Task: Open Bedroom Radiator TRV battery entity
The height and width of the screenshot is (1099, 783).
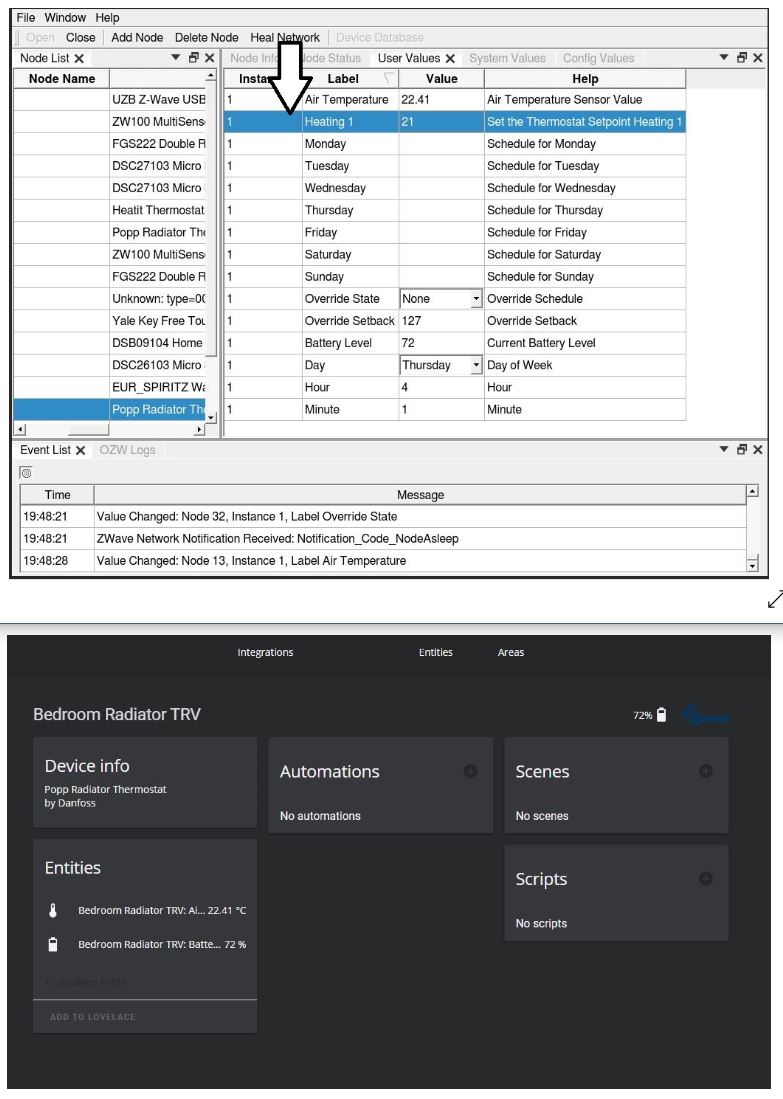Action: point(146,945)
